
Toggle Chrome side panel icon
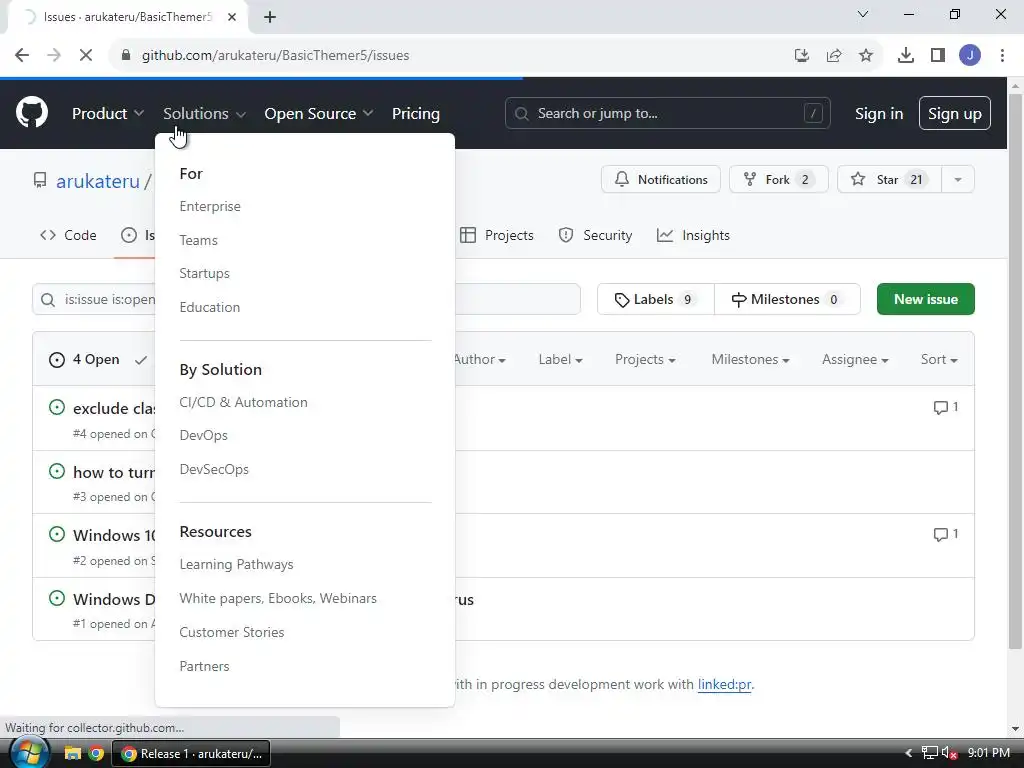[x=938, y=56]
